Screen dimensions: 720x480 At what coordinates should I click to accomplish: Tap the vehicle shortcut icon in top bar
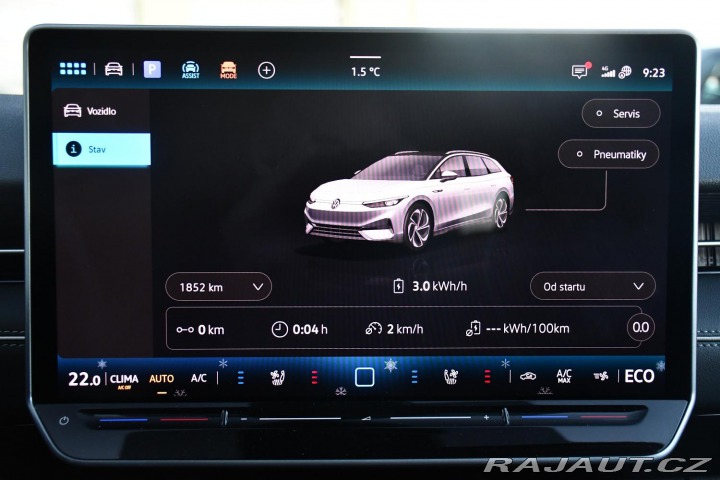tap(113, 69)
